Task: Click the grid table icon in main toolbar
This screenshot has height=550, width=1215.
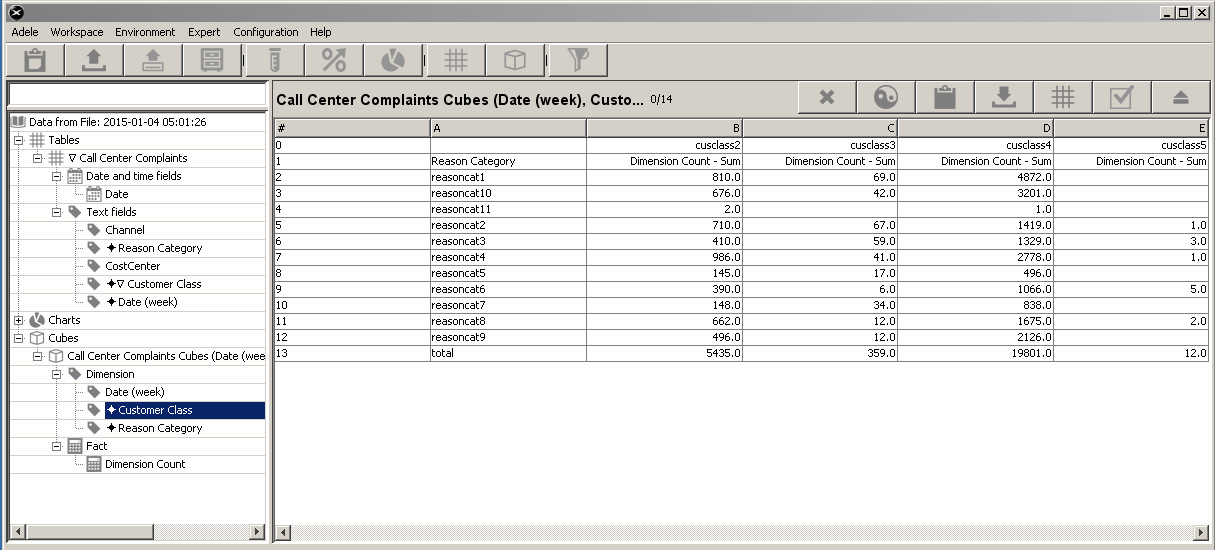Action: click(456, 60)
